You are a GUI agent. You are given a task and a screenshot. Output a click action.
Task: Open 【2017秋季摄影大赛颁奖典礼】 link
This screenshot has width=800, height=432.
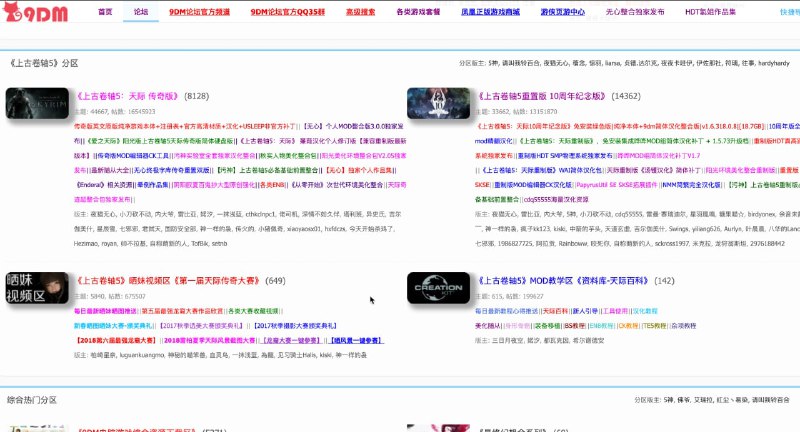coord(295,325)
